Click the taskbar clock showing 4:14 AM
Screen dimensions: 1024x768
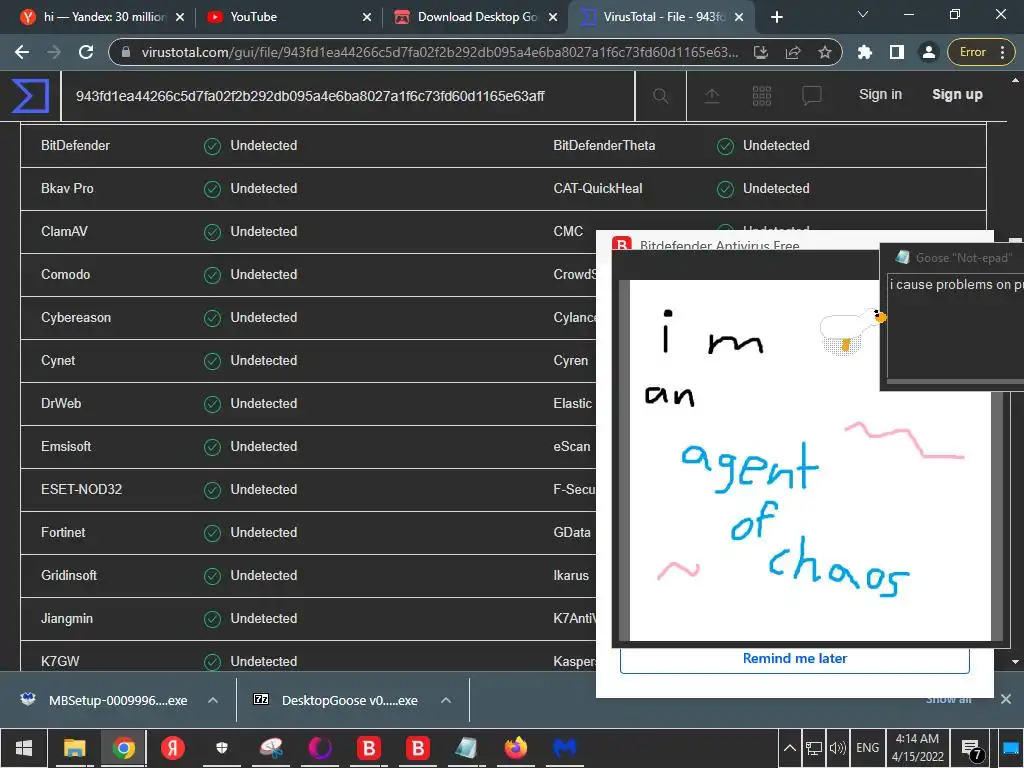pos(917,748)
